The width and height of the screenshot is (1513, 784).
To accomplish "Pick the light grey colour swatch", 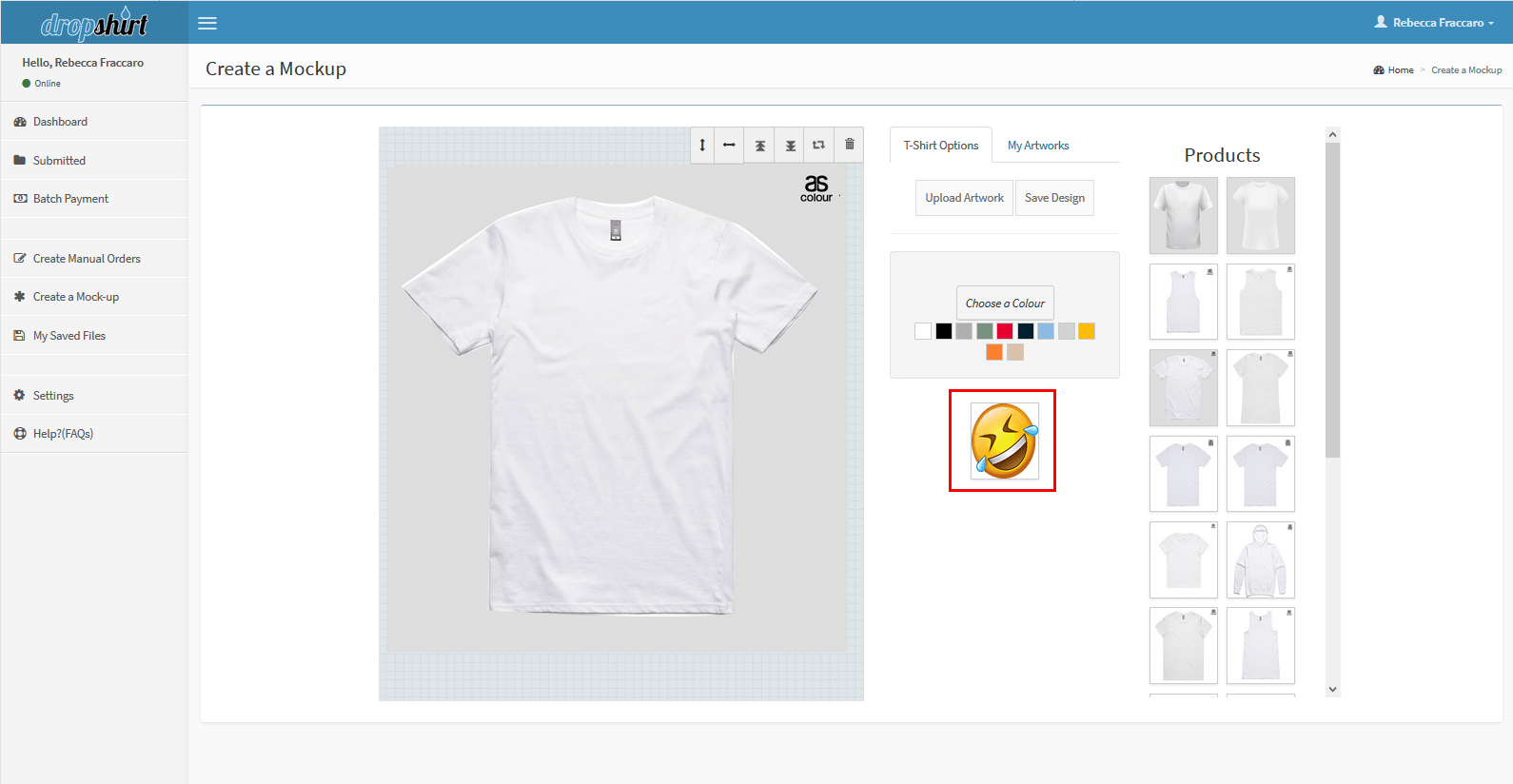I will (1067, 331).
